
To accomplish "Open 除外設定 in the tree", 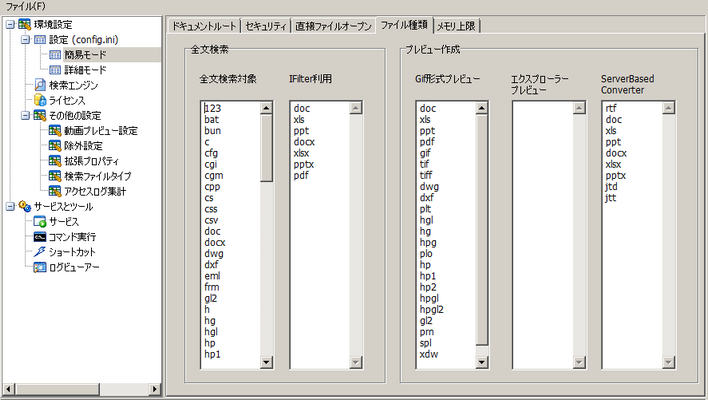I will tap(83, 146).
